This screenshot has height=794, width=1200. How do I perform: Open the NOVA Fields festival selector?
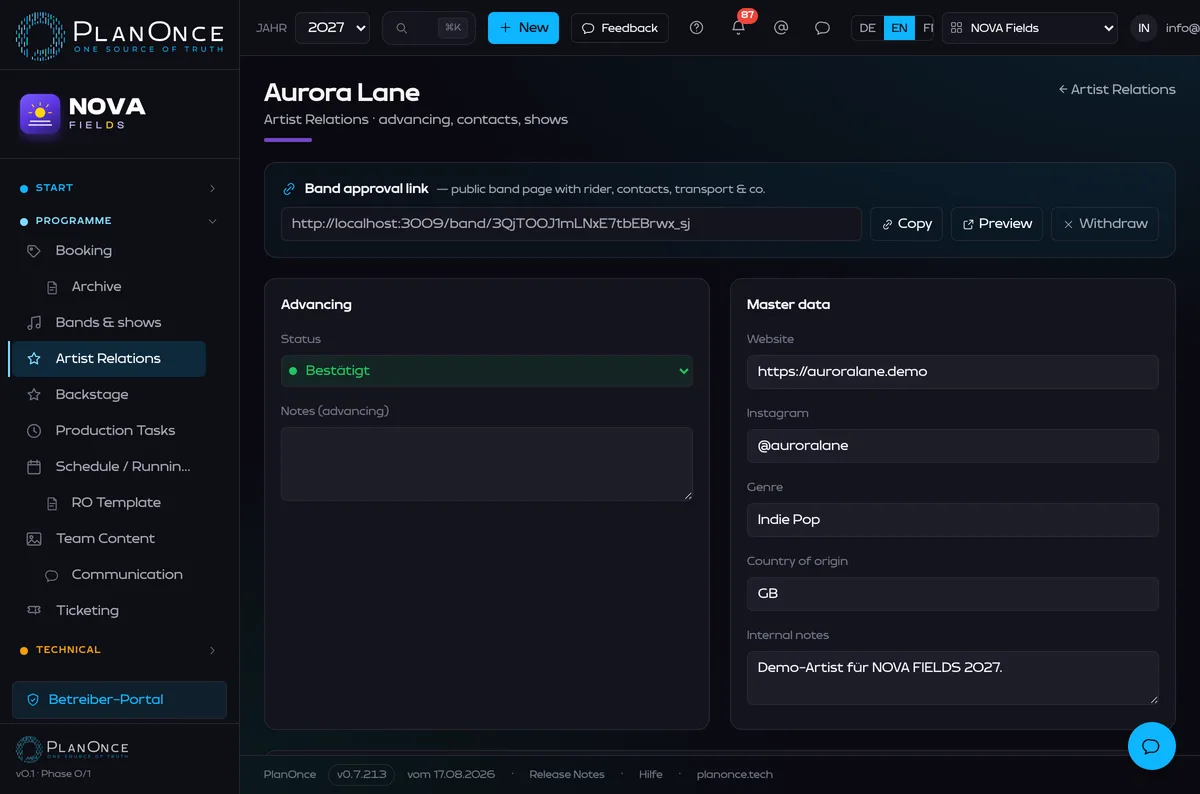coord(1030,28)
